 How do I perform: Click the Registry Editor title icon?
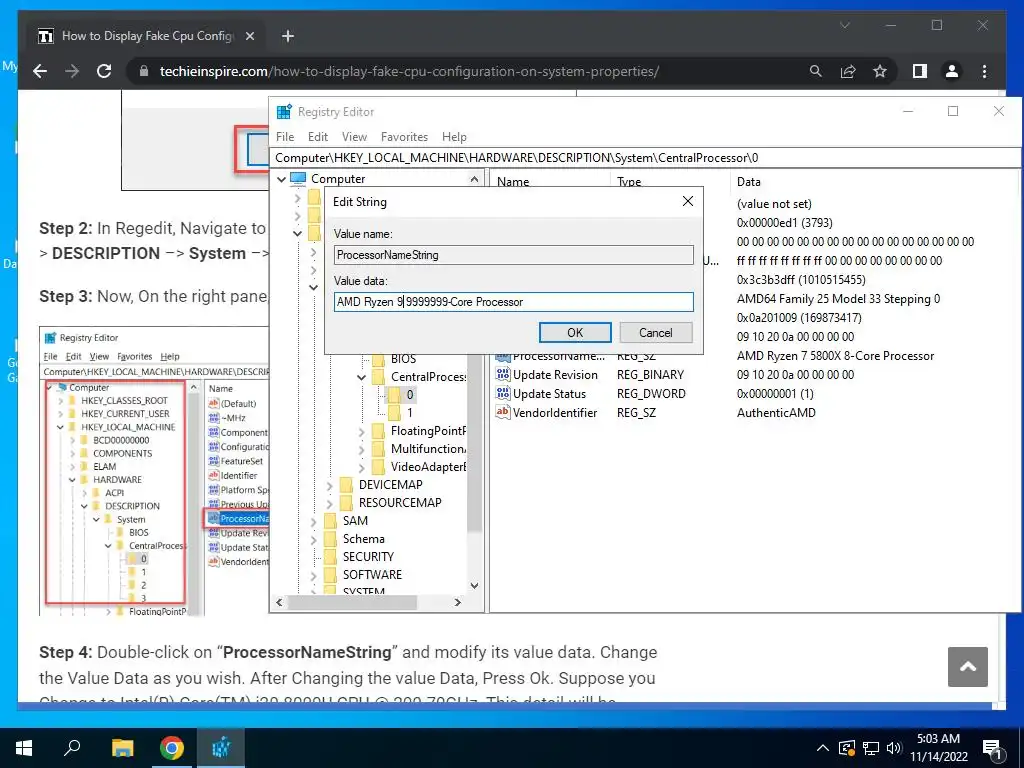click(x=284, y=112)
